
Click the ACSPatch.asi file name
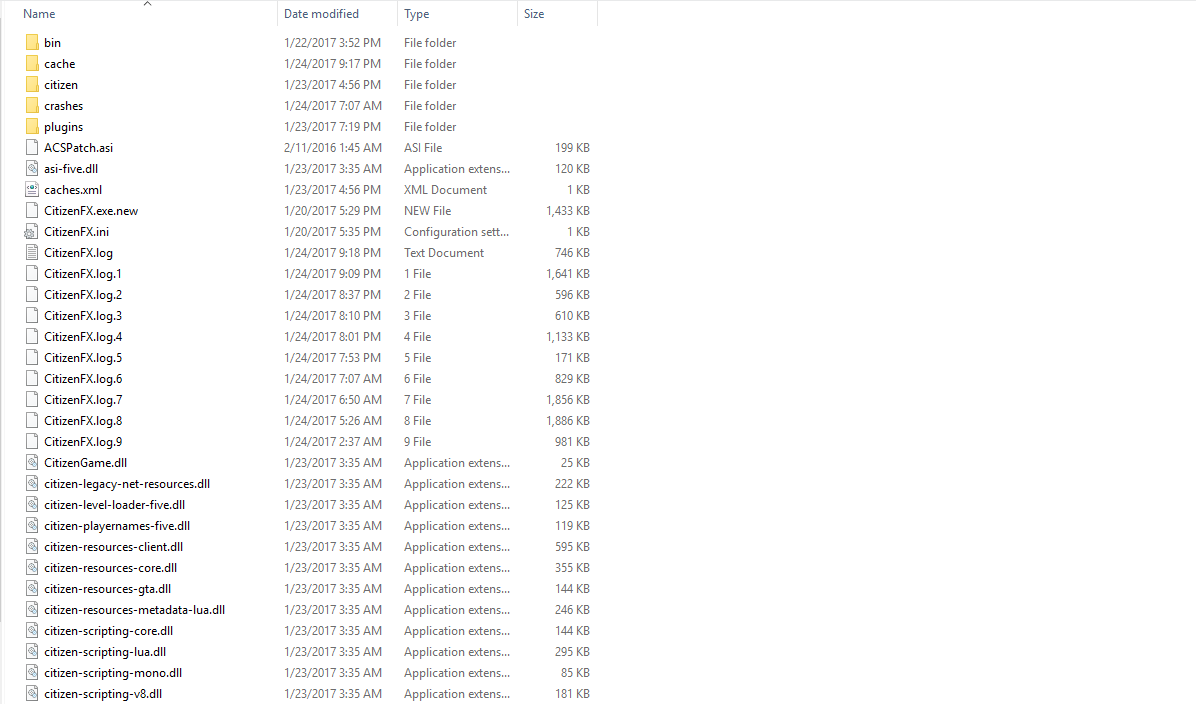coord(79,147)
